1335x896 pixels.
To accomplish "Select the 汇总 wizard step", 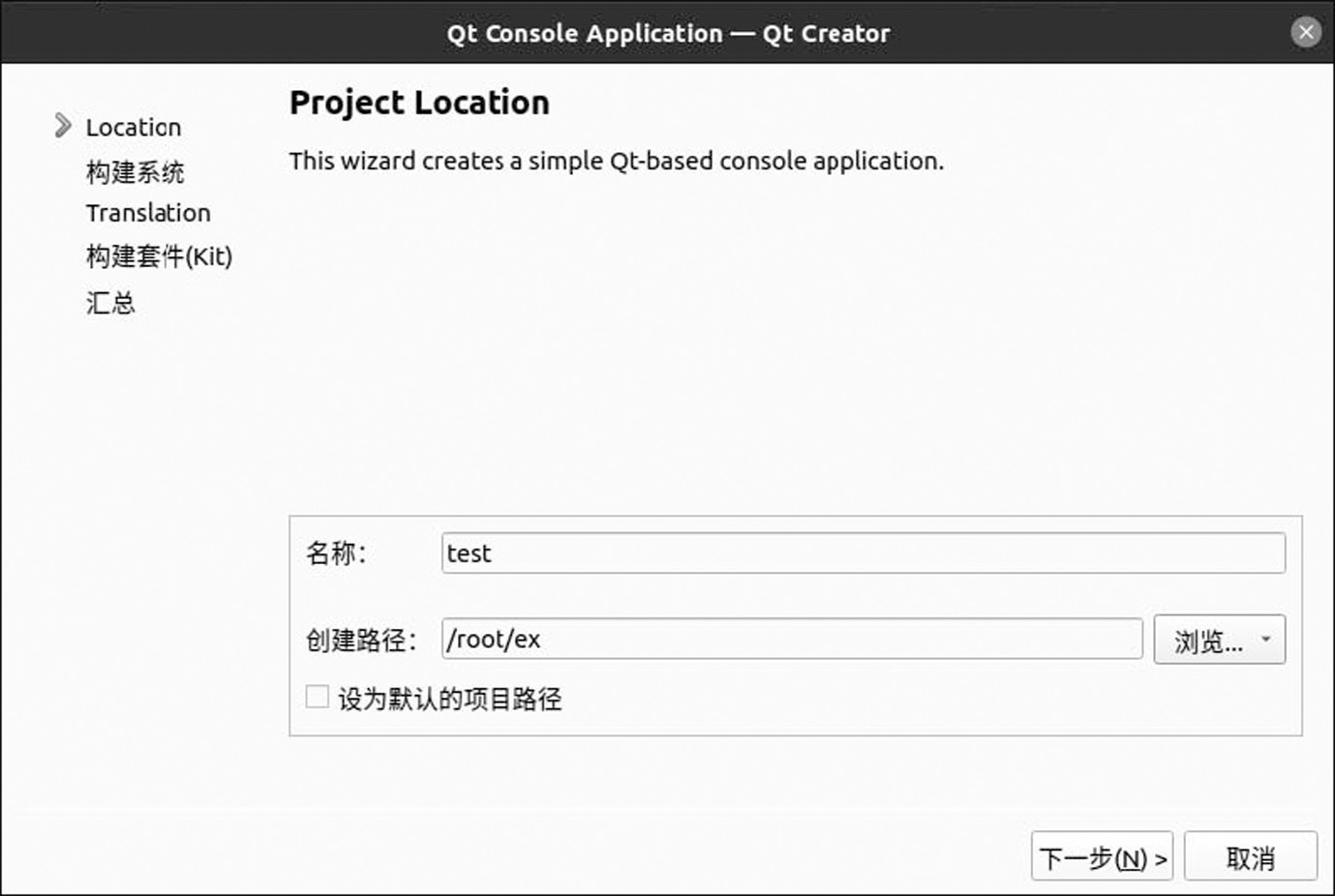I will tap(110, 303).
